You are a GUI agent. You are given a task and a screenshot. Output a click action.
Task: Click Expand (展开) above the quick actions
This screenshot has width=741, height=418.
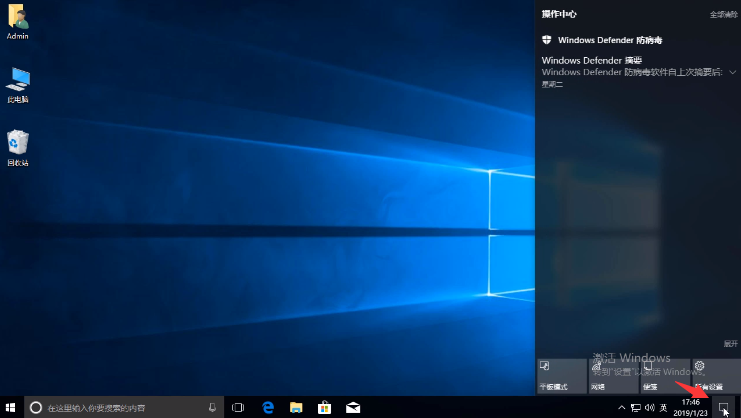(730, 343)
